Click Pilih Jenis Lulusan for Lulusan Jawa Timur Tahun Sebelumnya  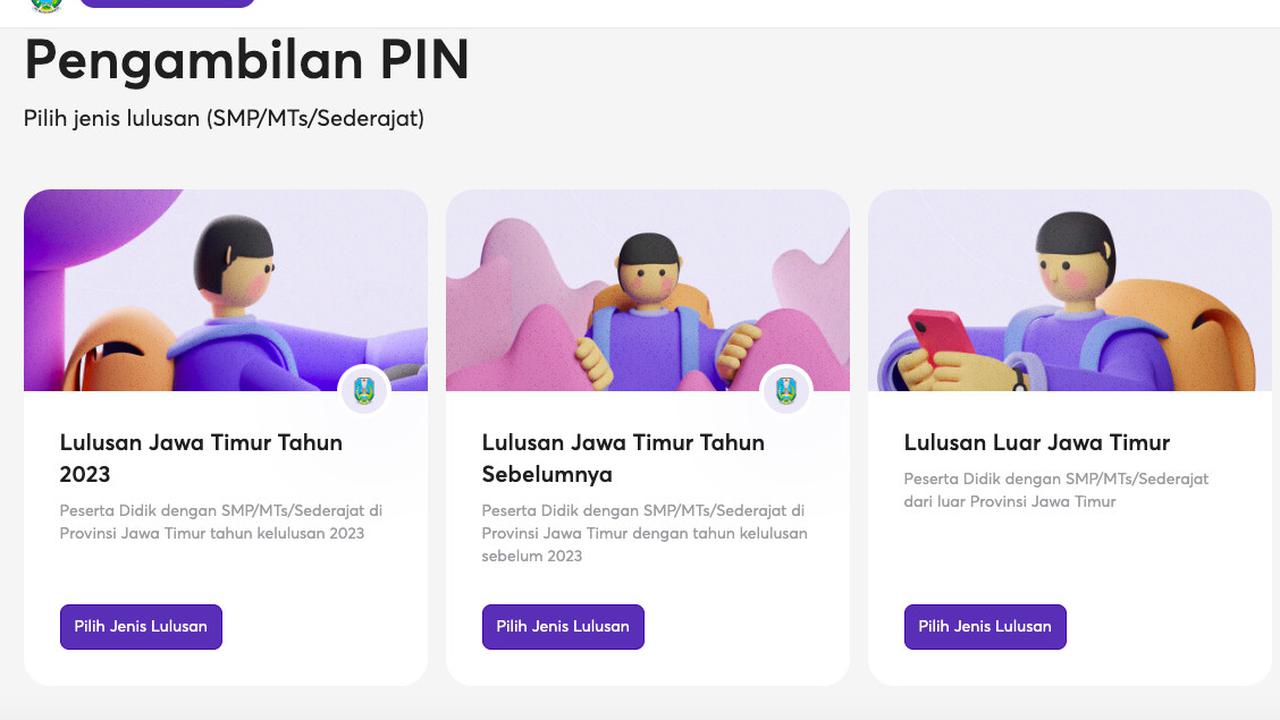563,626
